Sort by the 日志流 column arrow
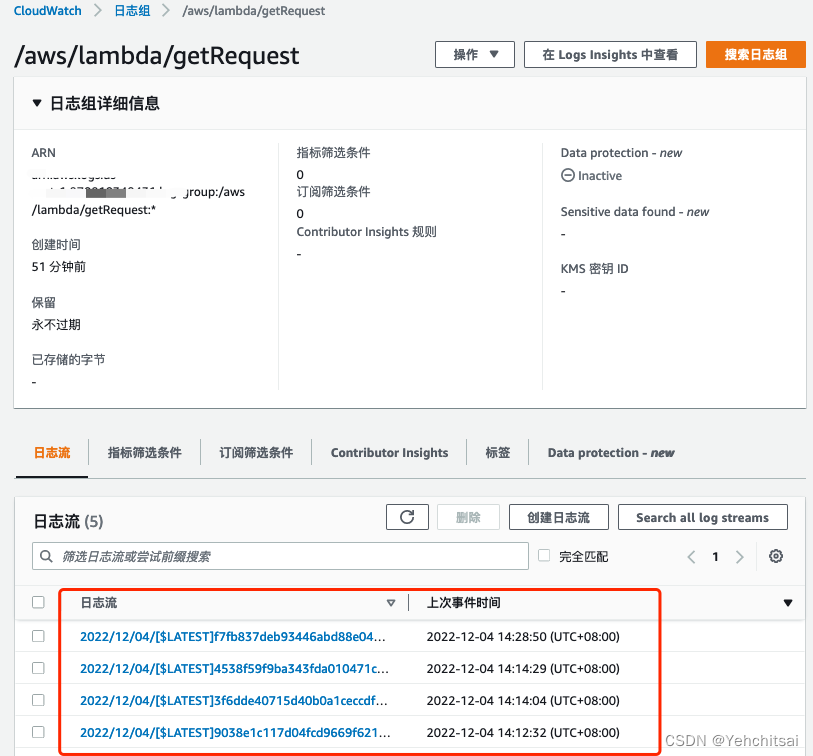813x756 pixels. 391,603
